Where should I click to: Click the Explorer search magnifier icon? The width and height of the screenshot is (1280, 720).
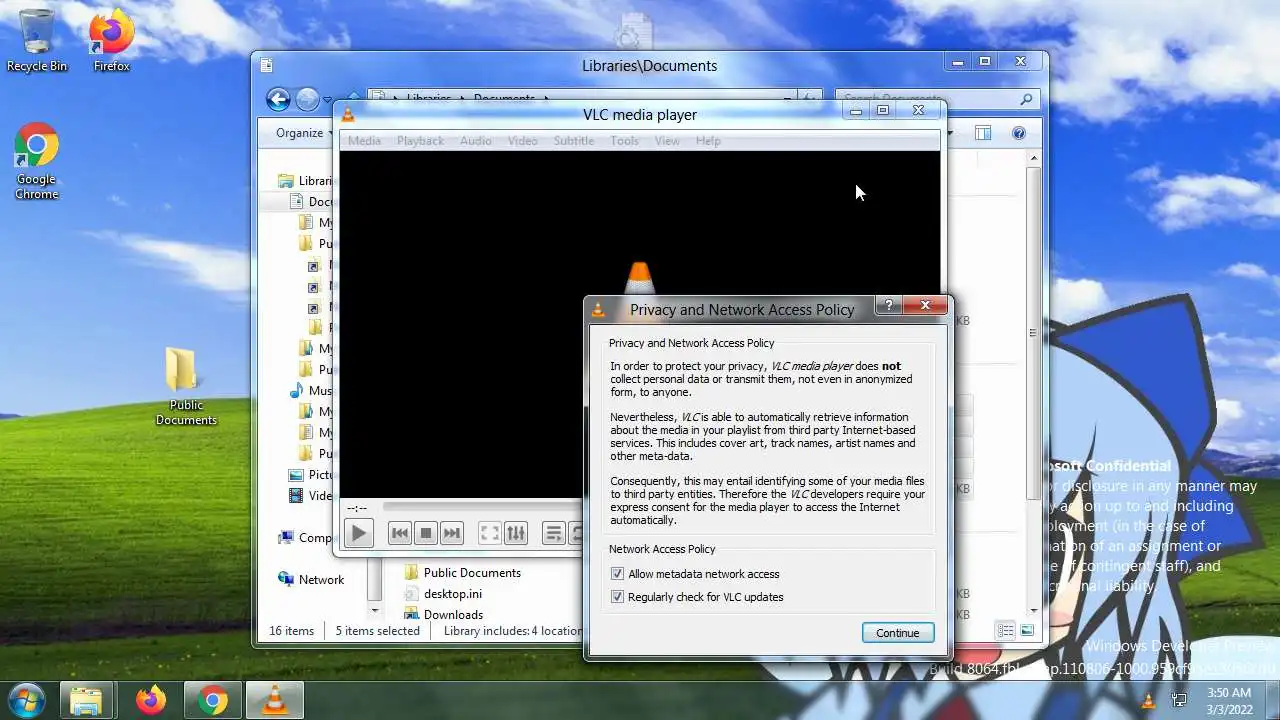[1026, 99]
